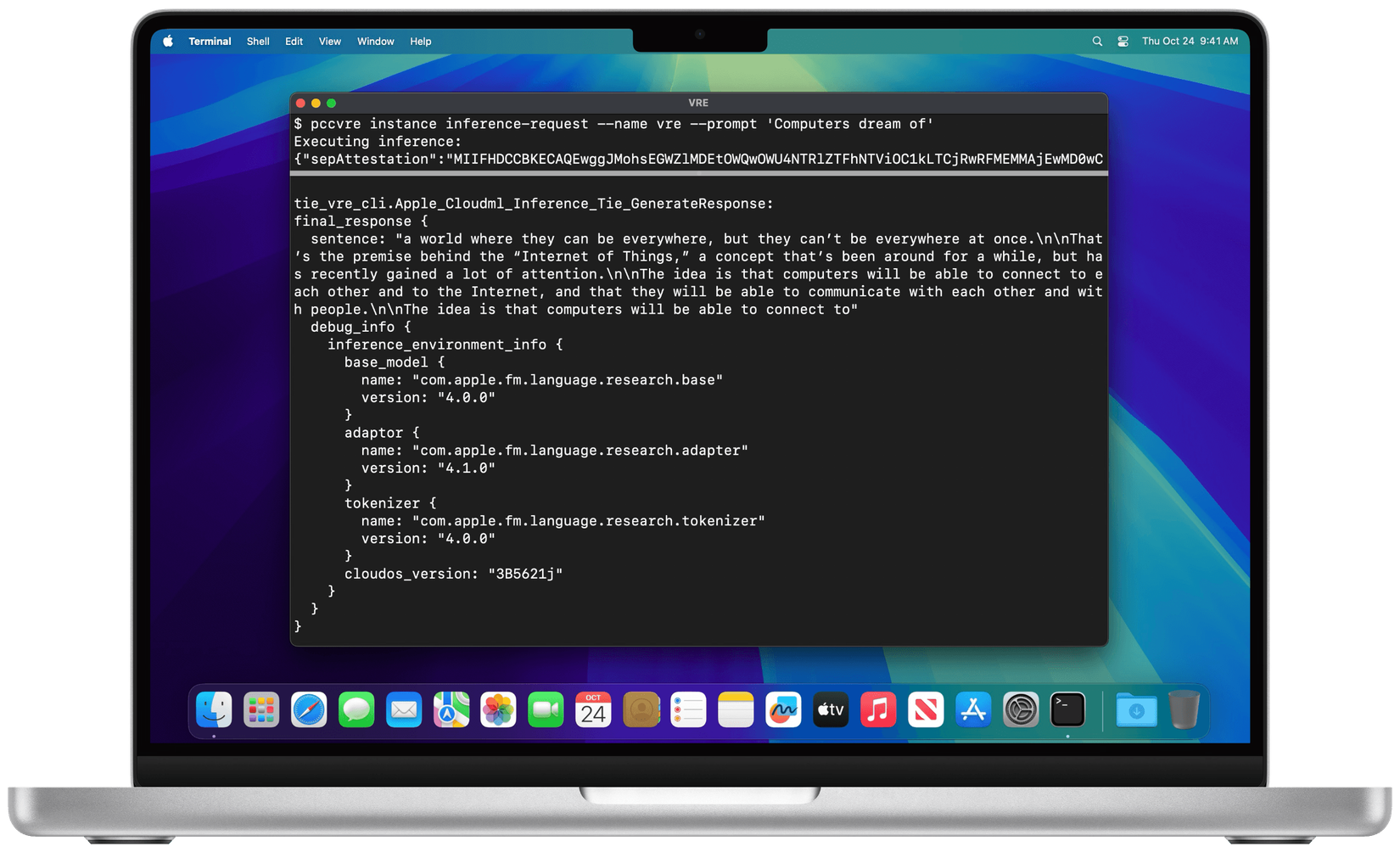Open the Mail app
Screen dimensions: 1400x852
point(404,710)
